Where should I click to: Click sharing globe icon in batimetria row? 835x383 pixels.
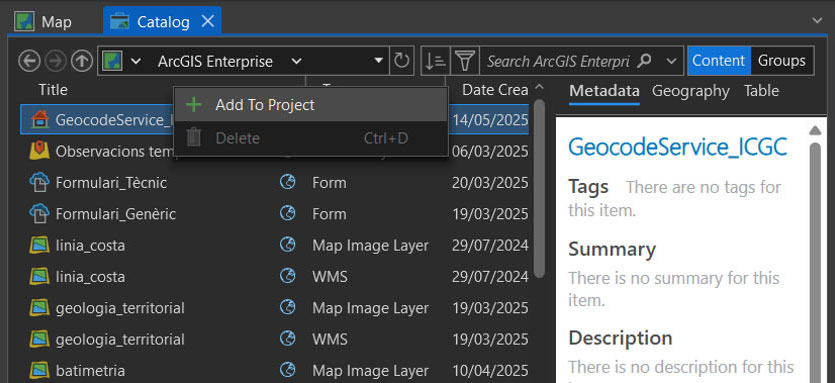(288, 370)
